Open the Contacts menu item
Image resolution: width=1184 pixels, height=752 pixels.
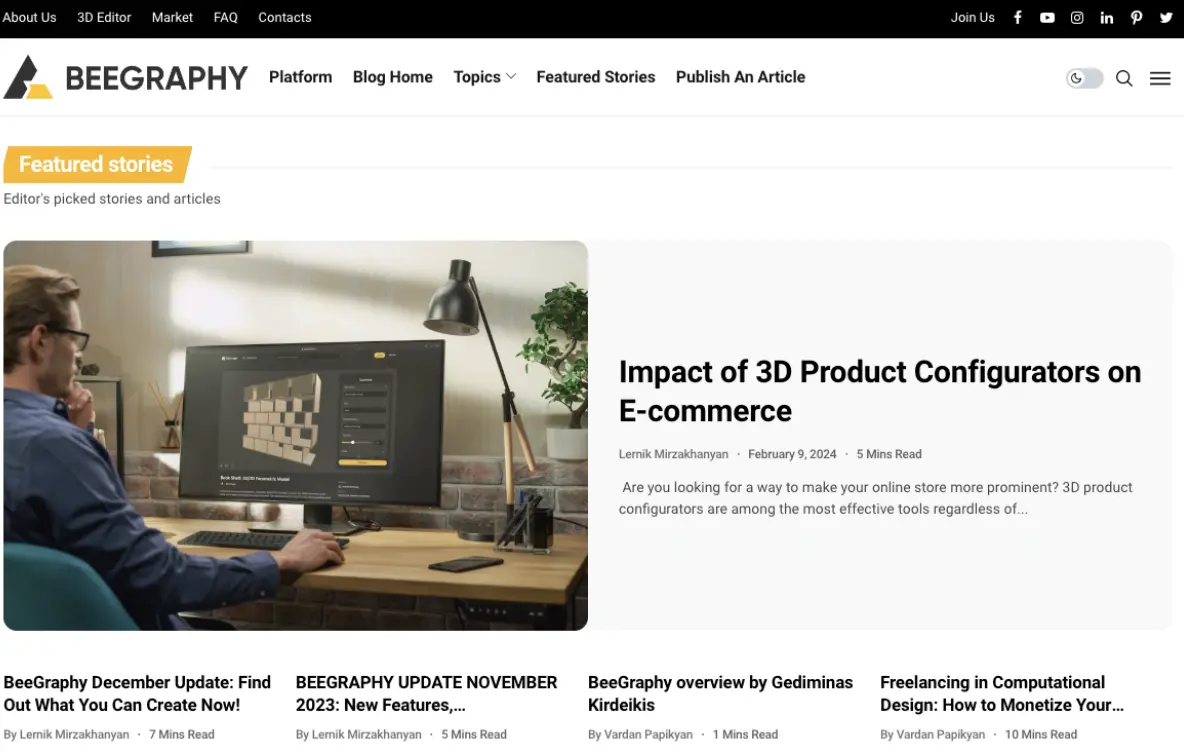pyautogui.click(x=284, y=17)
